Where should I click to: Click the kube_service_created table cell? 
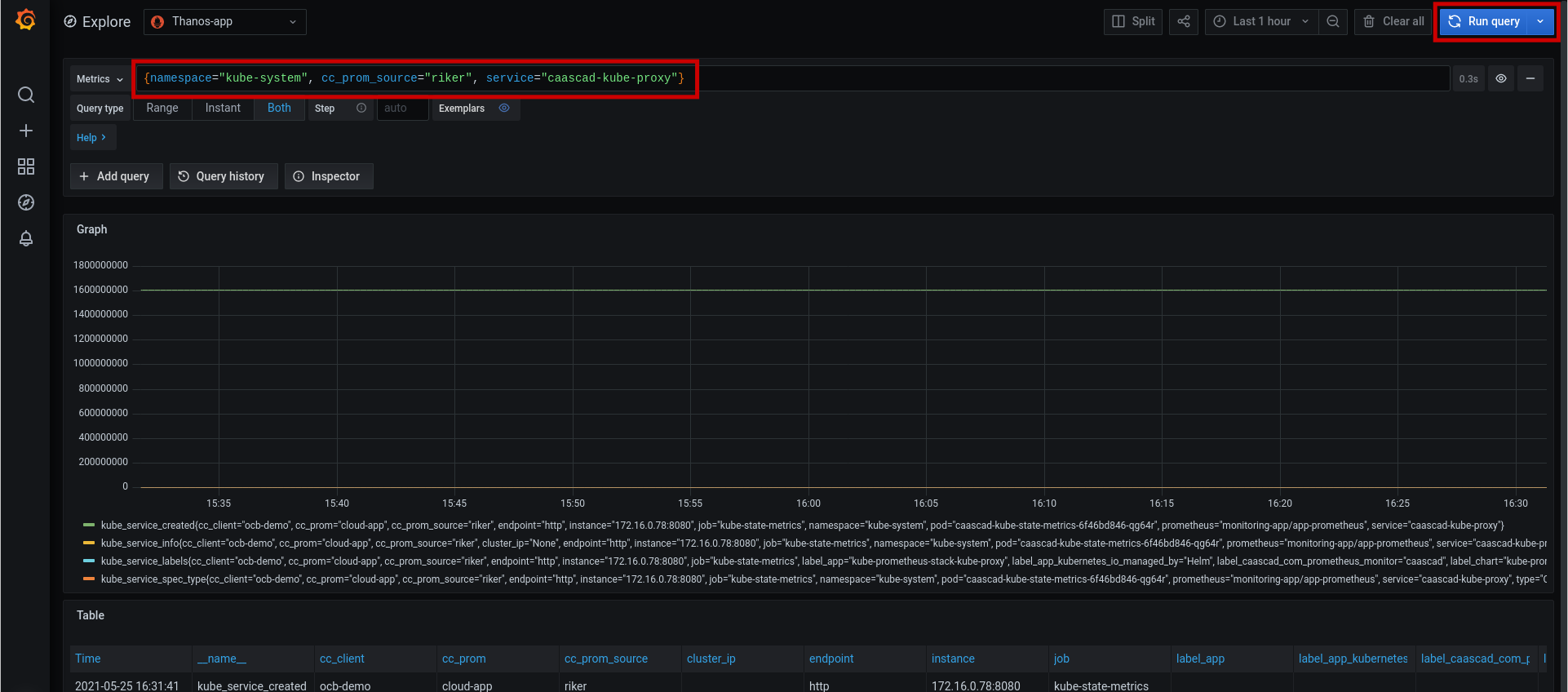(x=252, y=685)
